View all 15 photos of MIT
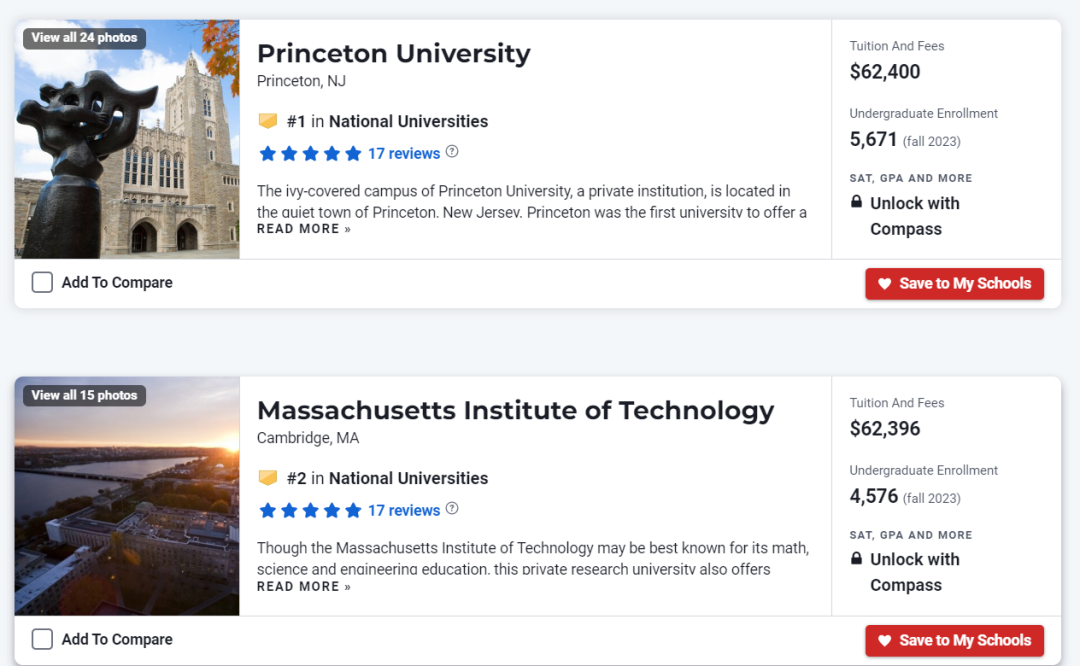 click(85, 395)
